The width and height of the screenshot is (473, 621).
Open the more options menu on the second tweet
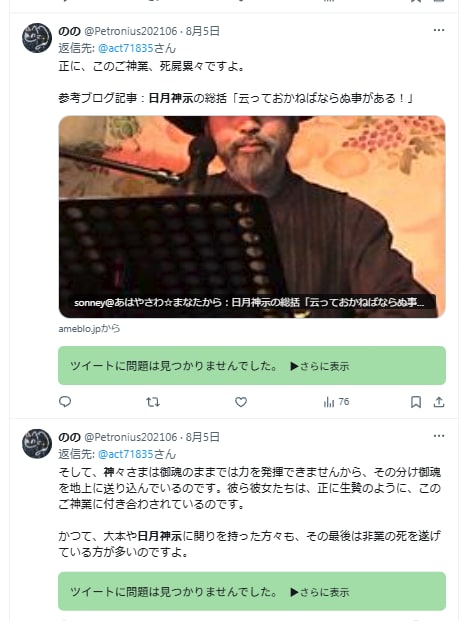439,436
